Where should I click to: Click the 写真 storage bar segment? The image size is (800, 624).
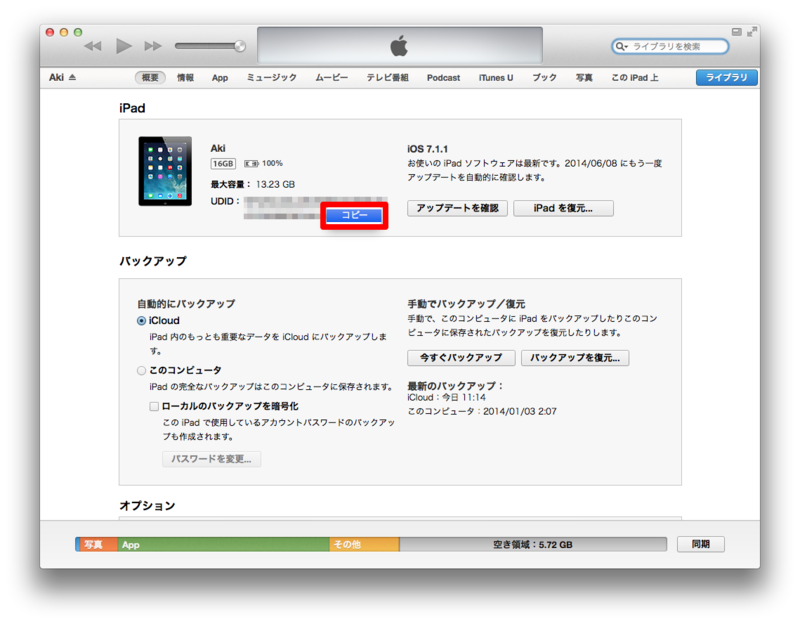coord(97,544)
